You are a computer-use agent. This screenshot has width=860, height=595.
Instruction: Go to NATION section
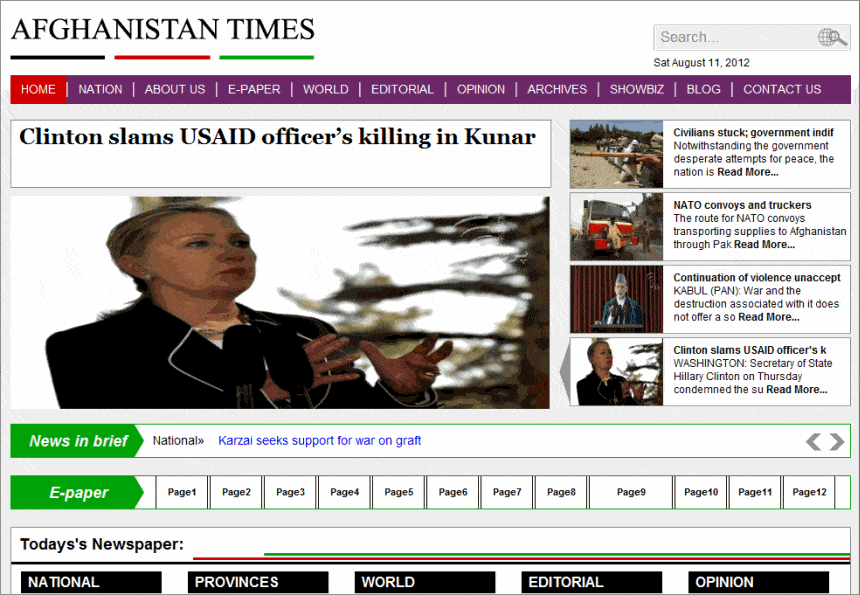tap(100, 89)
